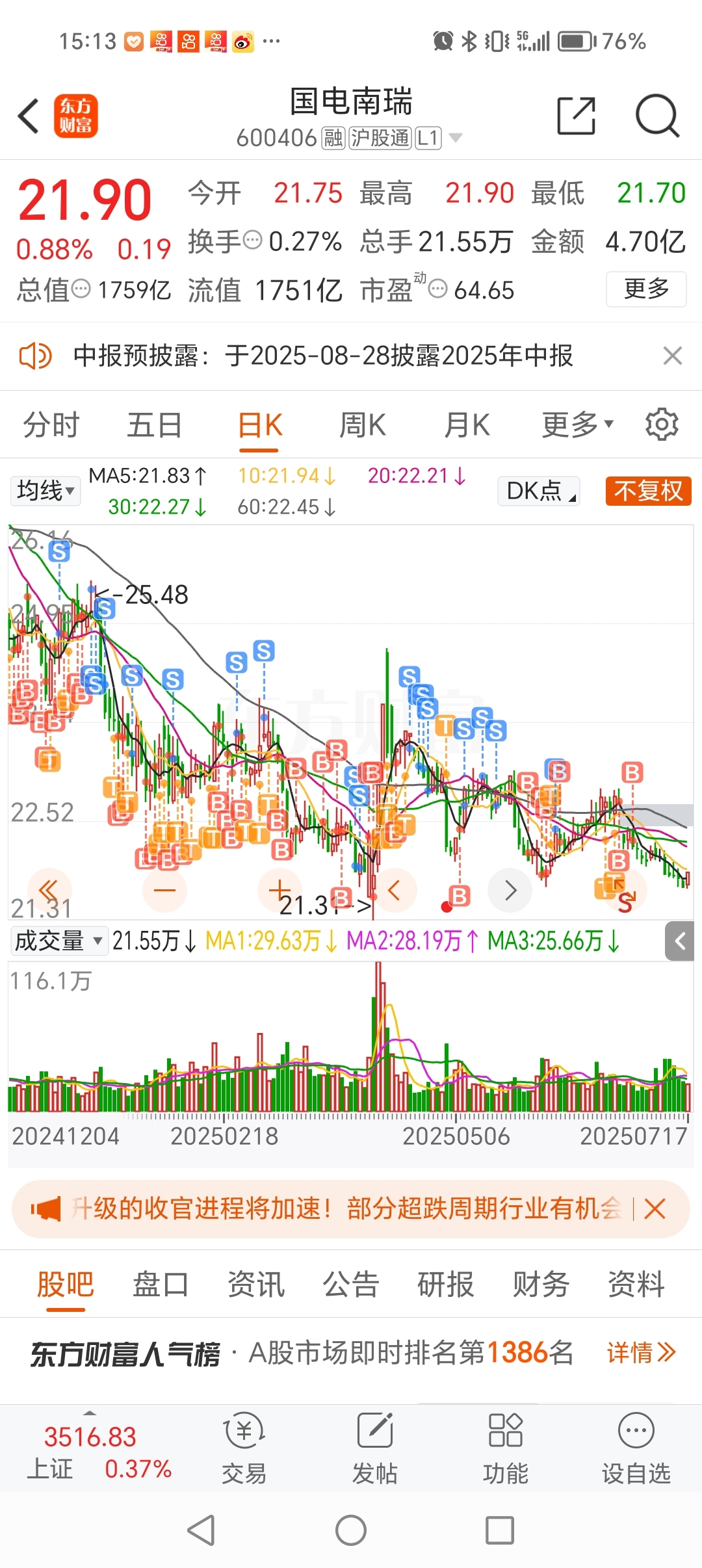Tap the speaker announcement icon
The image size is (702, 1568).
click(x=35, y=356)
